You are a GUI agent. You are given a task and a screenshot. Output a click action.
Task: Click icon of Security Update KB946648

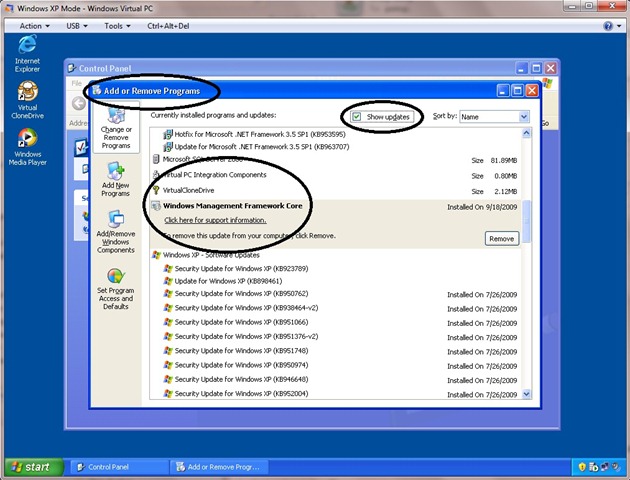tap(168, 379)
